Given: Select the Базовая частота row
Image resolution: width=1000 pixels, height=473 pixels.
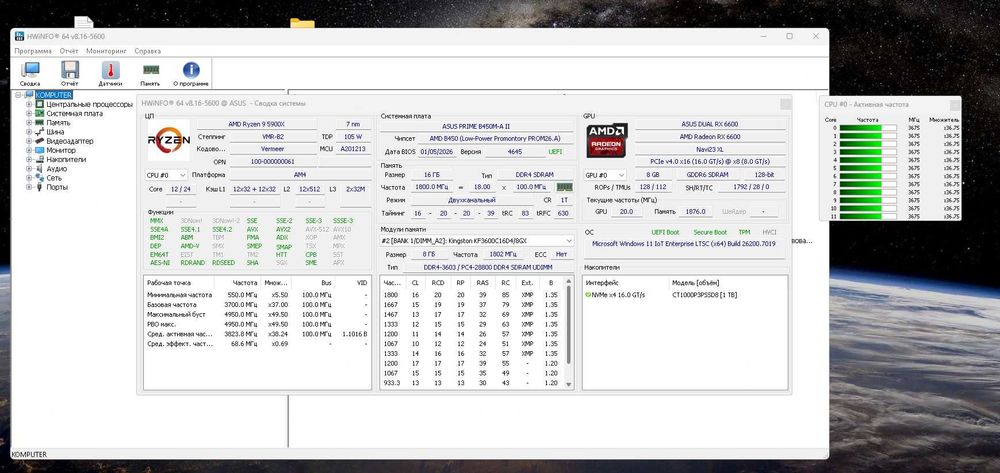Looking at the screenshot, I should [x=258, y=305].
